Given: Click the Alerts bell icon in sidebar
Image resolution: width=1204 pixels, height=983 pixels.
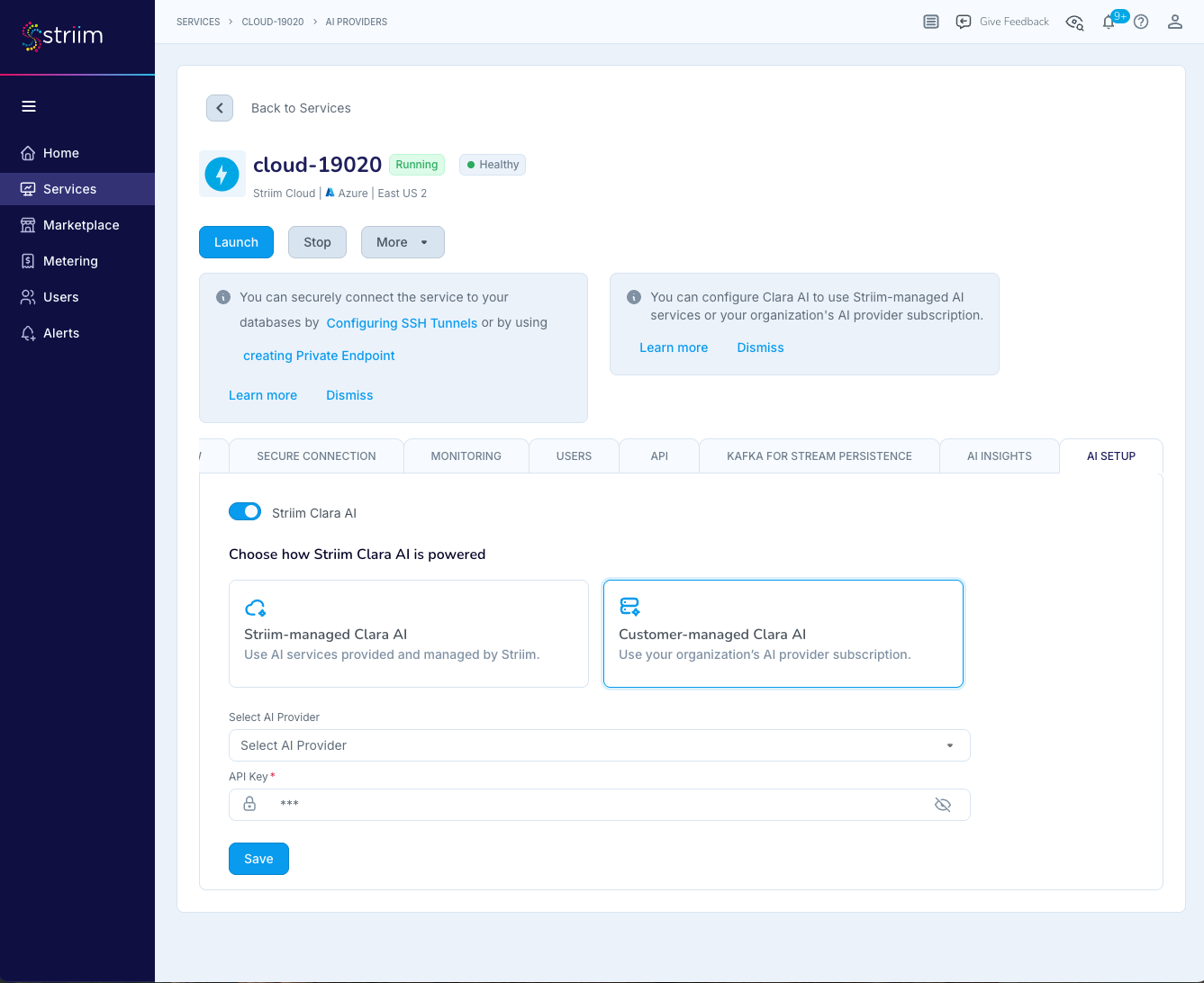Looking at the screenshot, I should coord(28,333).
